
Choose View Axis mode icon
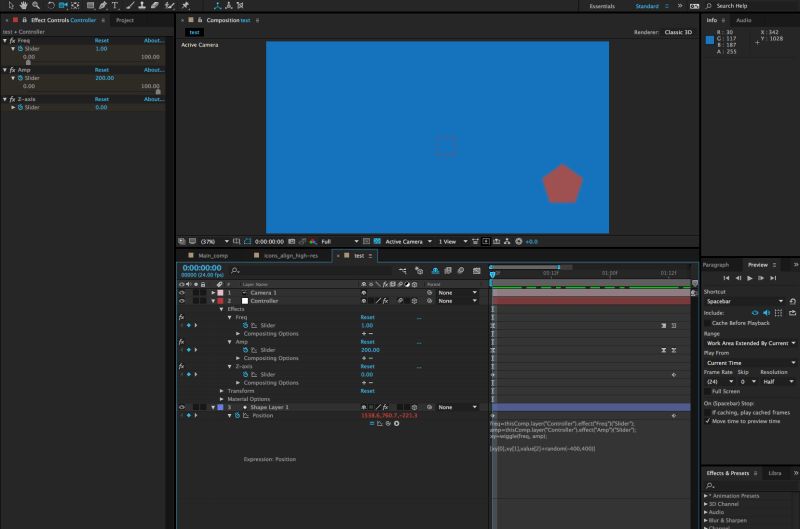pos(240,6)
